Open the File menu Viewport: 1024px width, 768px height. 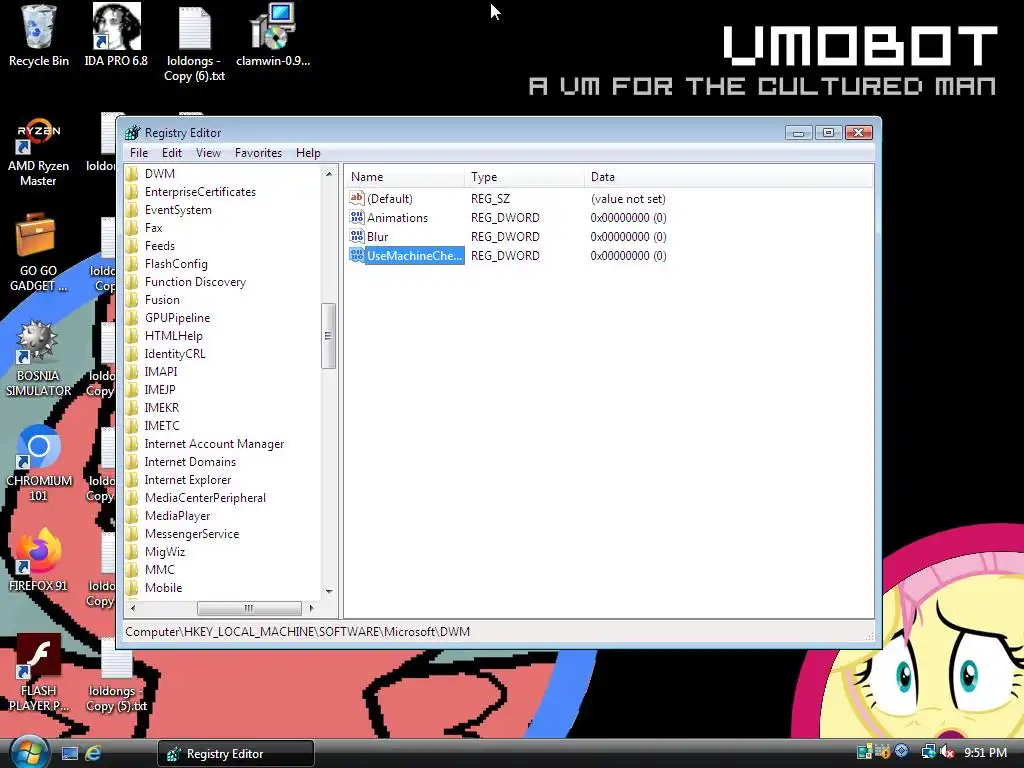click(138, 153)
